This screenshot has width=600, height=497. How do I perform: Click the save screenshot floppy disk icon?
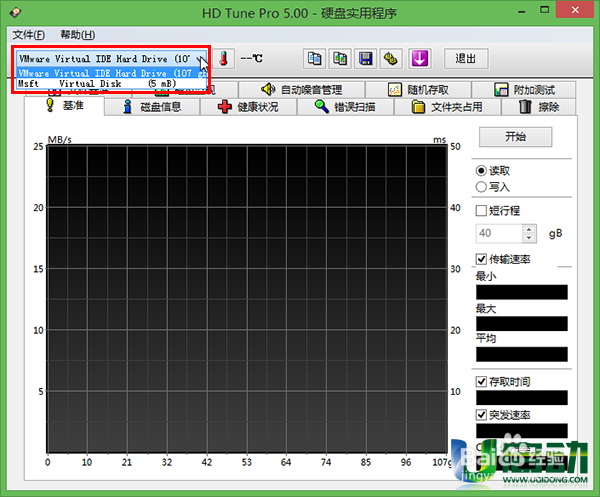[366, 59]
